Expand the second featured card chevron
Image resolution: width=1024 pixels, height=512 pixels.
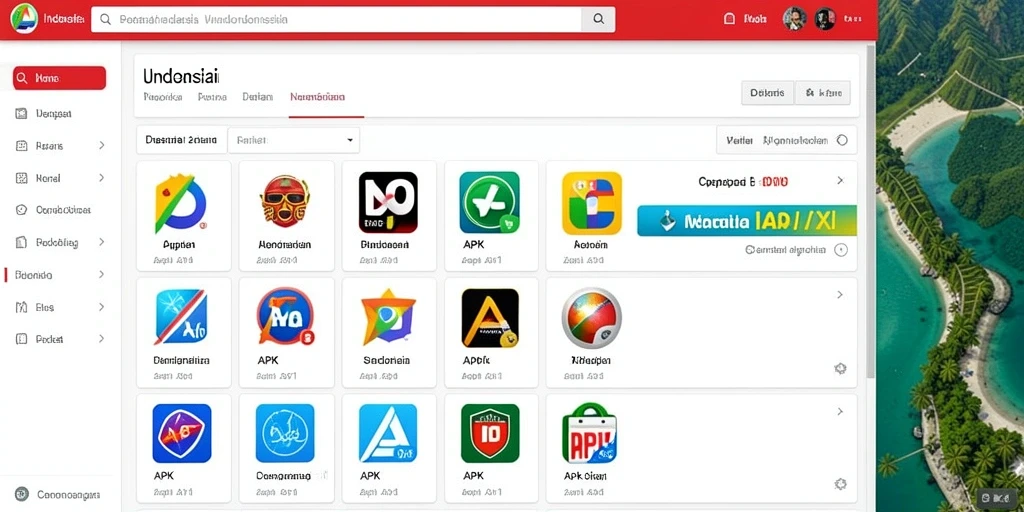point(840,295)
